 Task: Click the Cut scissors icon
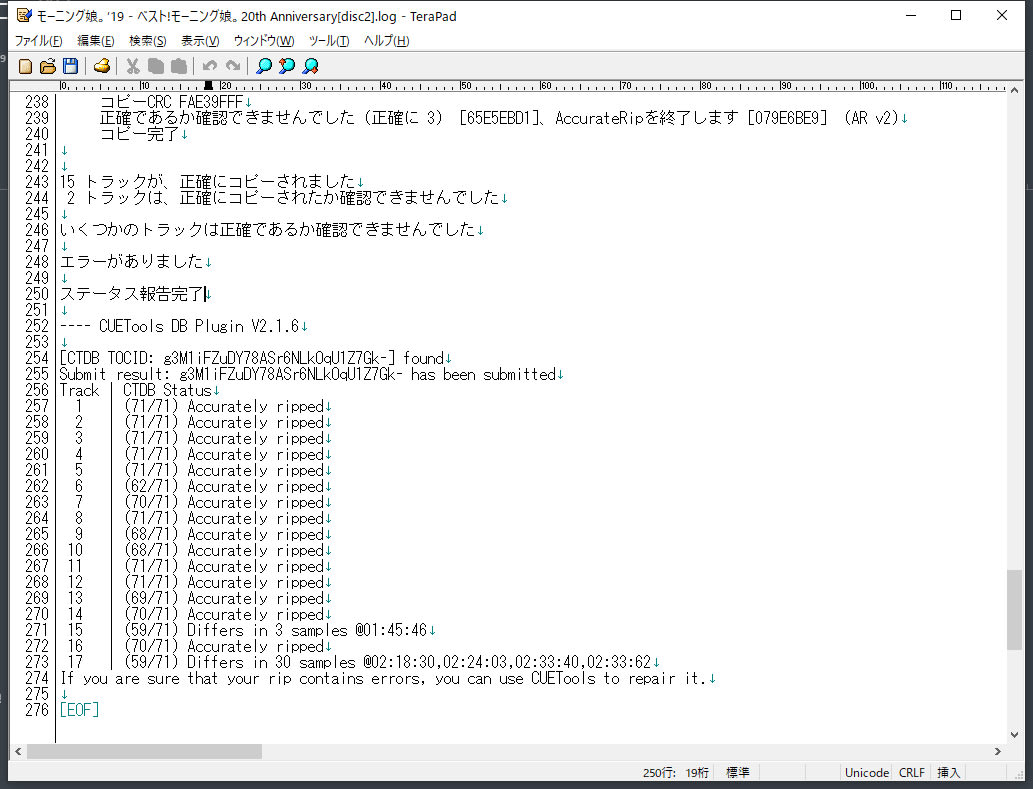pos(132,66)
